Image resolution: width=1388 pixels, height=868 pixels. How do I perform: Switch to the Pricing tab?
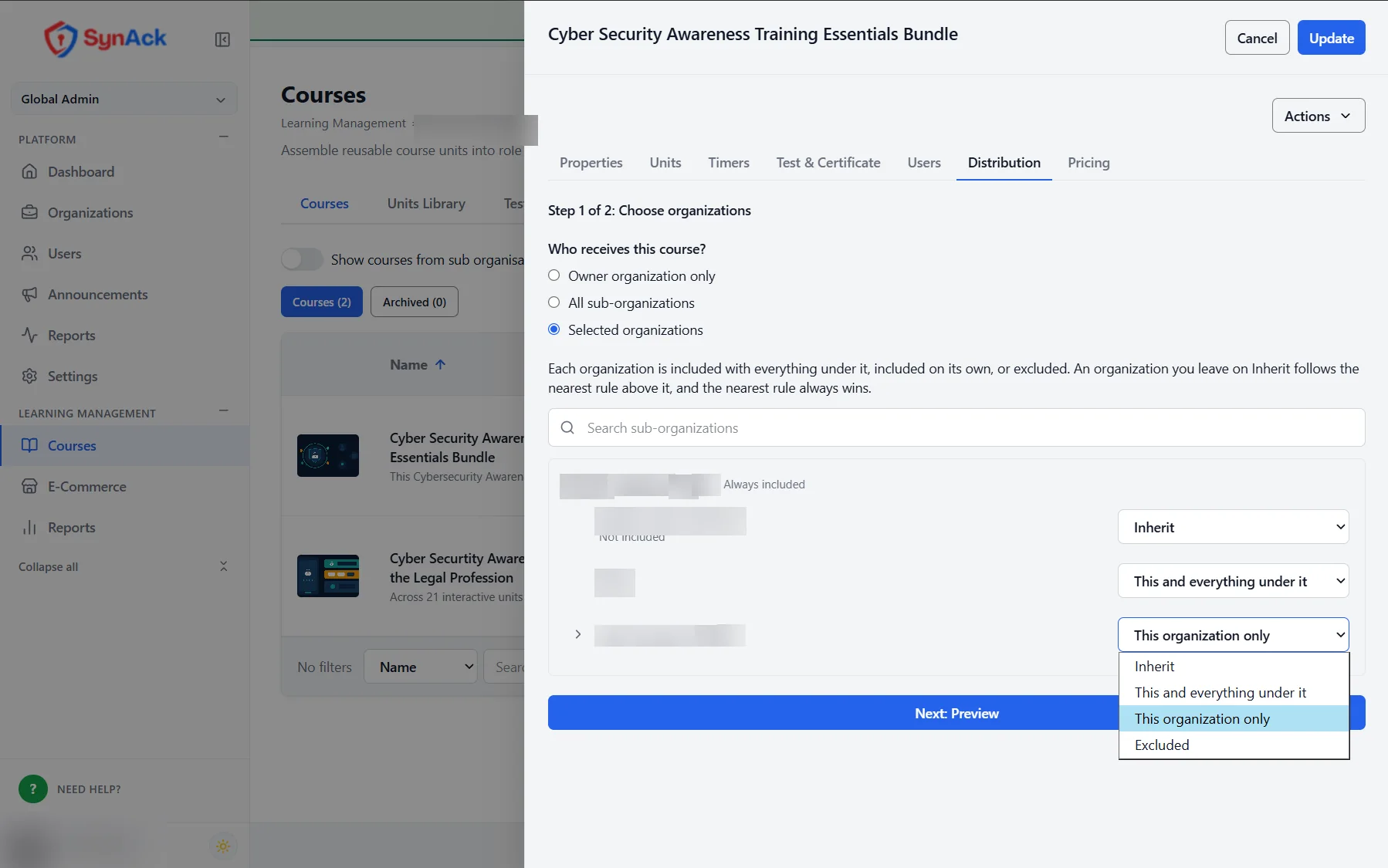[x=1088, y=163]
